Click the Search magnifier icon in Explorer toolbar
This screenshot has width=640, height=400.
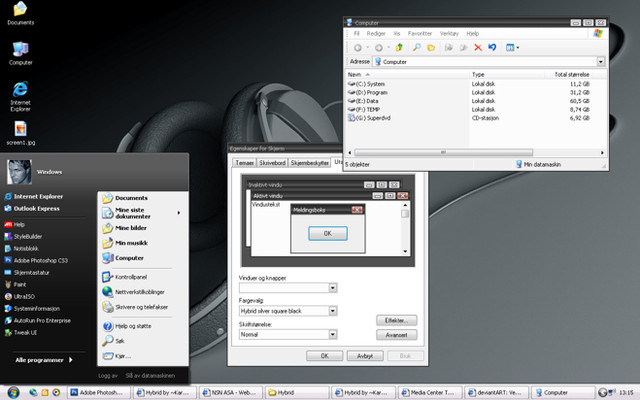click(x=416, y=47)
